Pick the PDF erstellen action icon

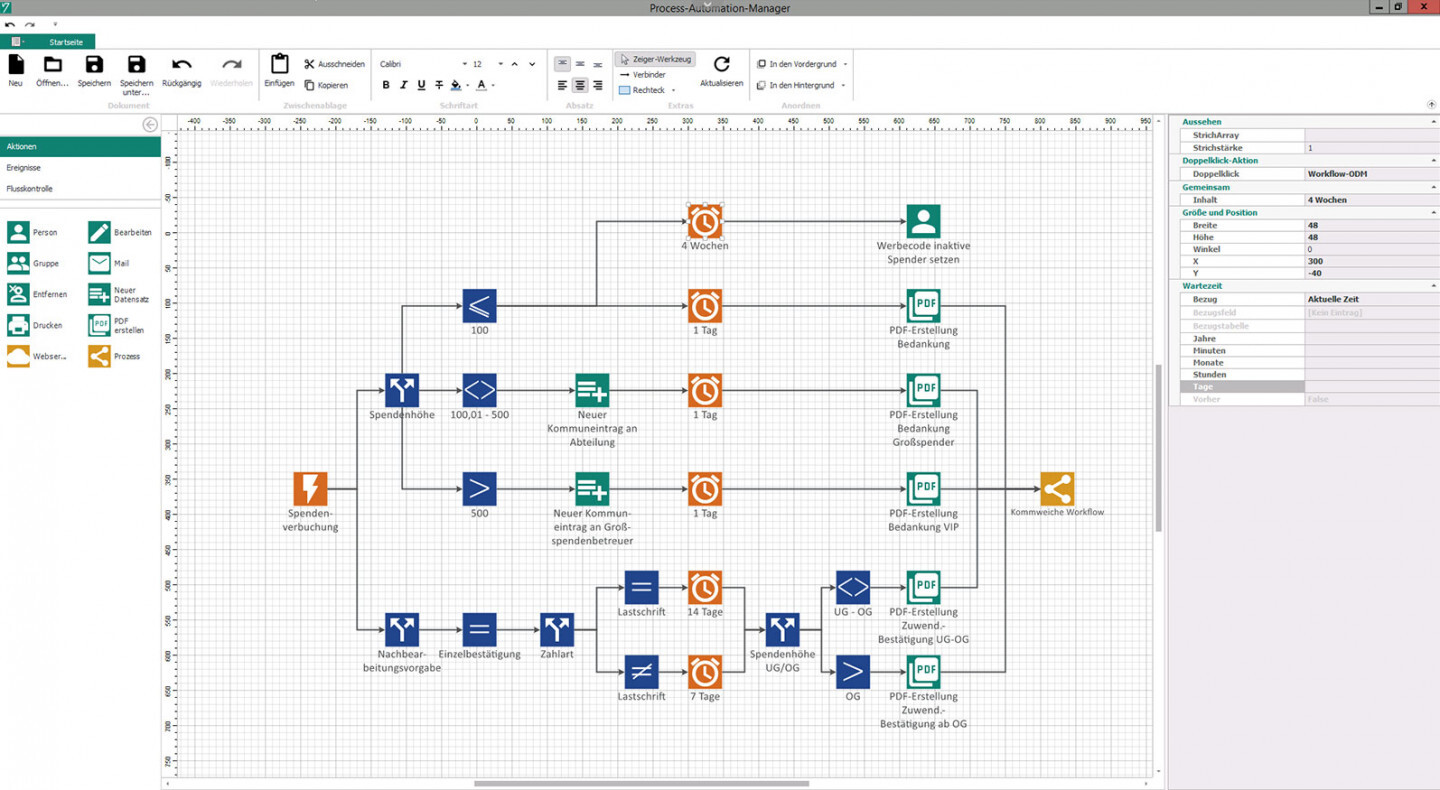99,326
